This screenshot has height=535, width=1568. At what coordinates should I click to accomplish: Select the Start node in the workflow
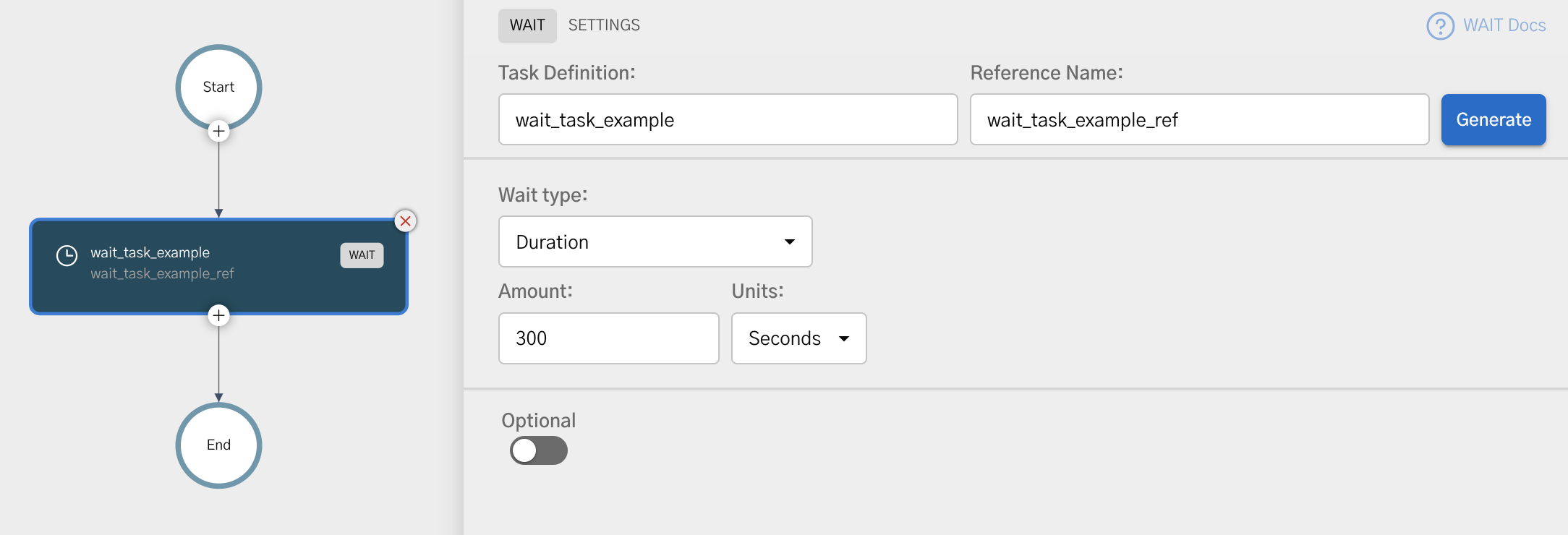point(218,87)
